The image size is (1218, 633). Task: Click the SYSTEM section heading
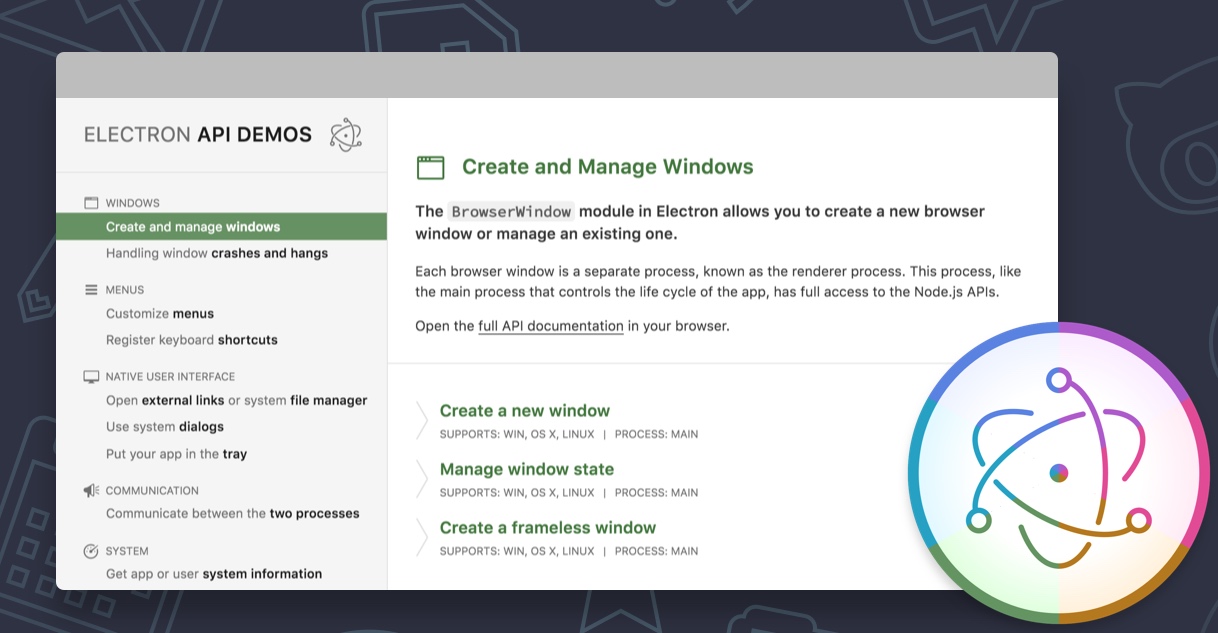coord(127,551)
